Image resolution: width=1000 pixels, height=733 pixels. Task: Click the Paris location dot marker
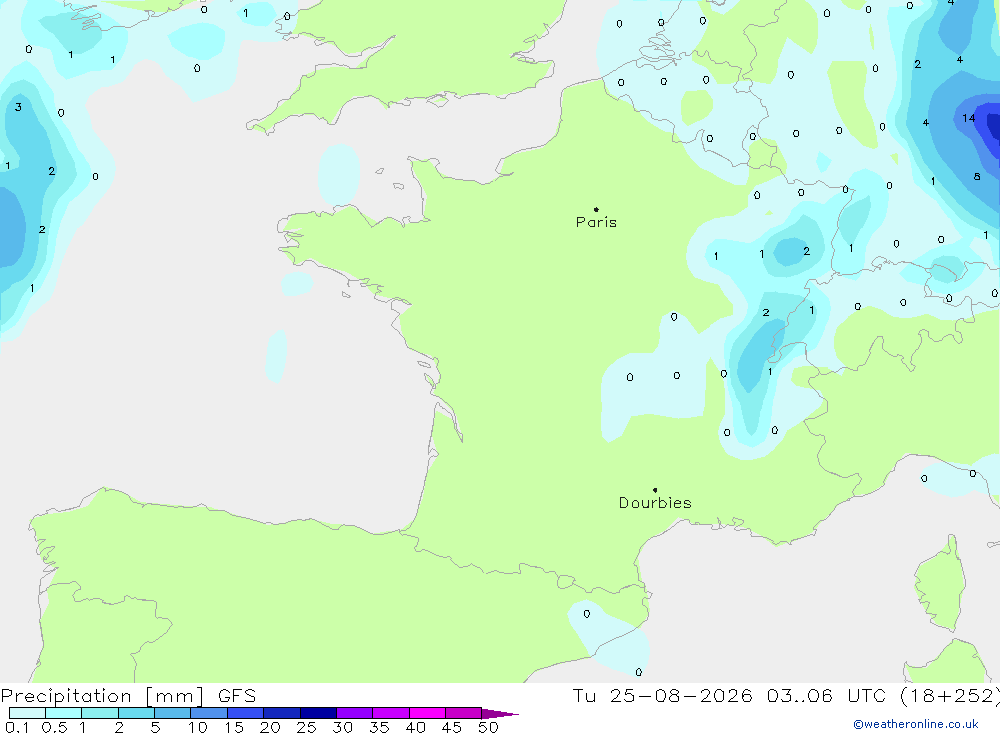(596, 209)
